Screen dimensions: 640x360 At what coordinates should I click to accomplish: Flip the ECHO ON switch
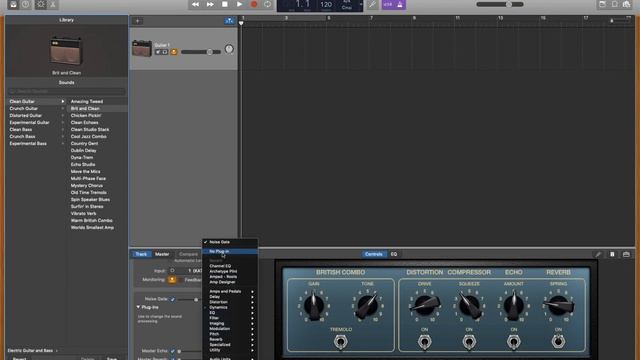[513, 342]
